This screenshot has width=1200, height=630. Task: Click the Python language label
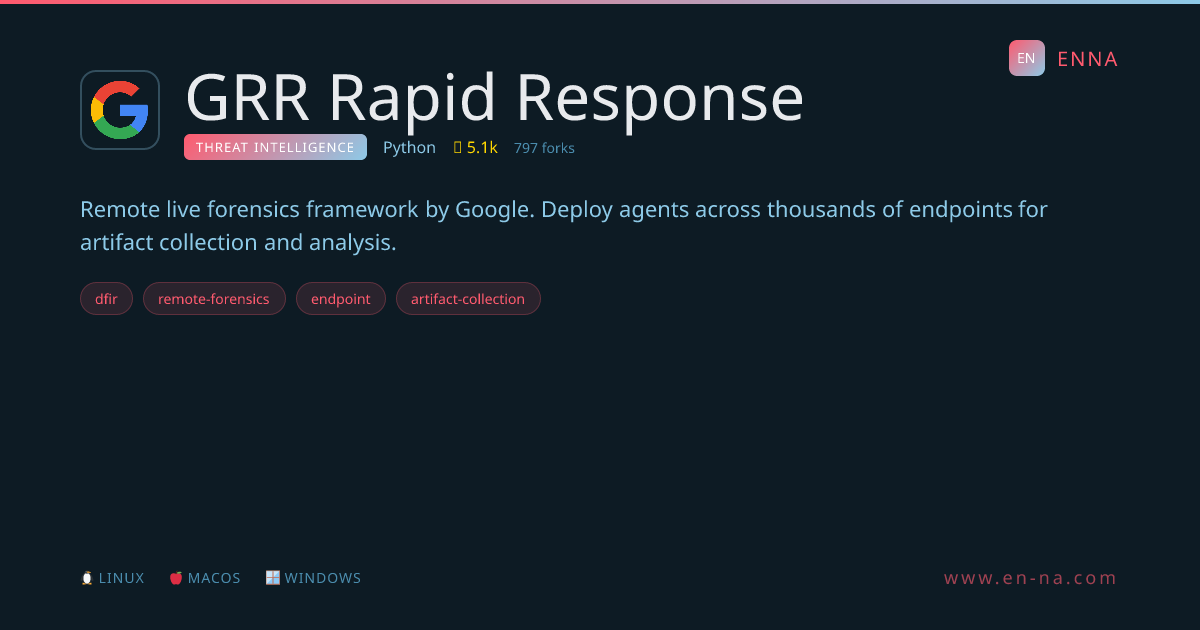tap(409, 148)
